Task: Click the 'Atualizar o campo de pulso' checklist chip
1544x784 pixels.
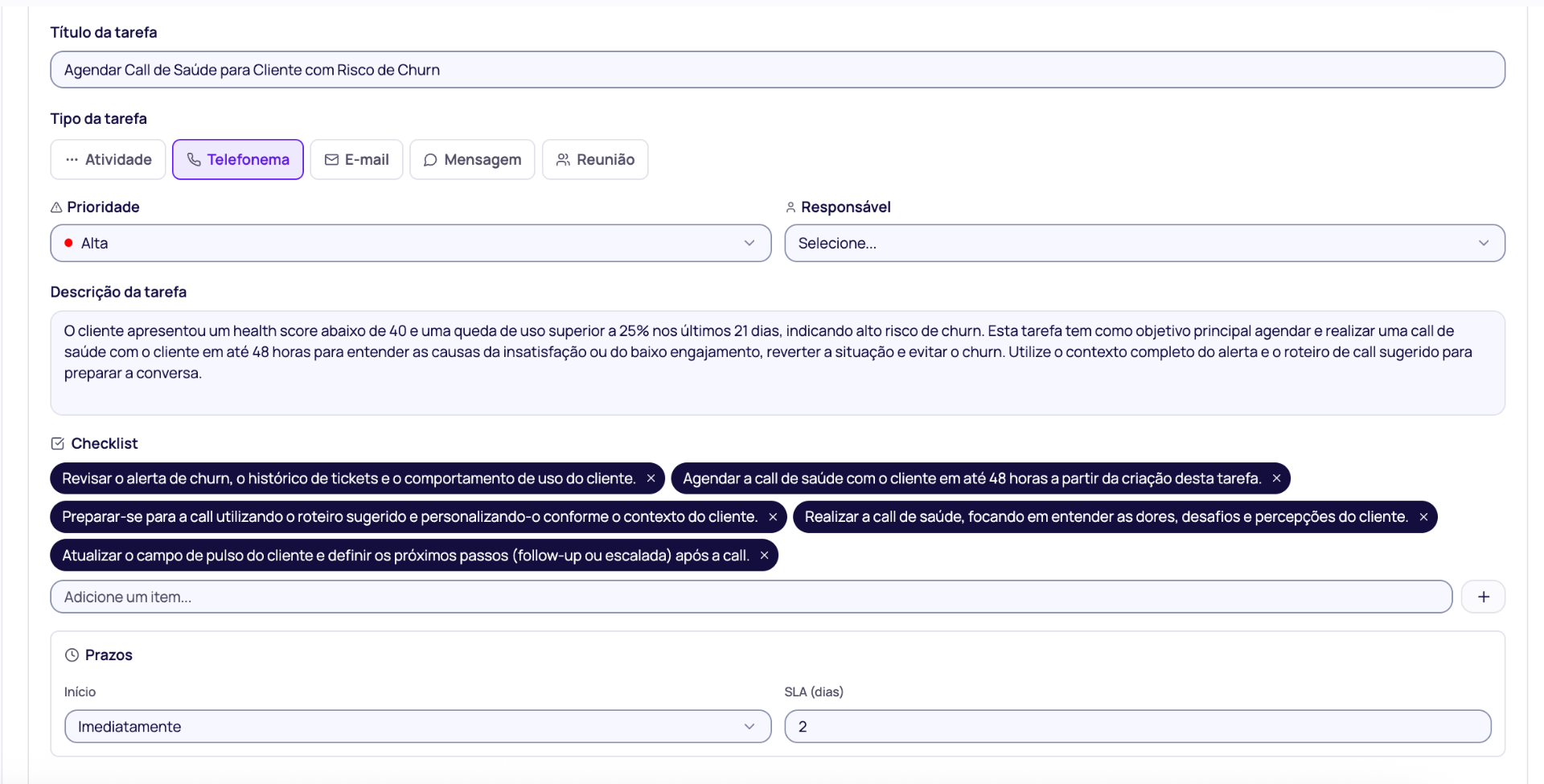Action: 414,556
